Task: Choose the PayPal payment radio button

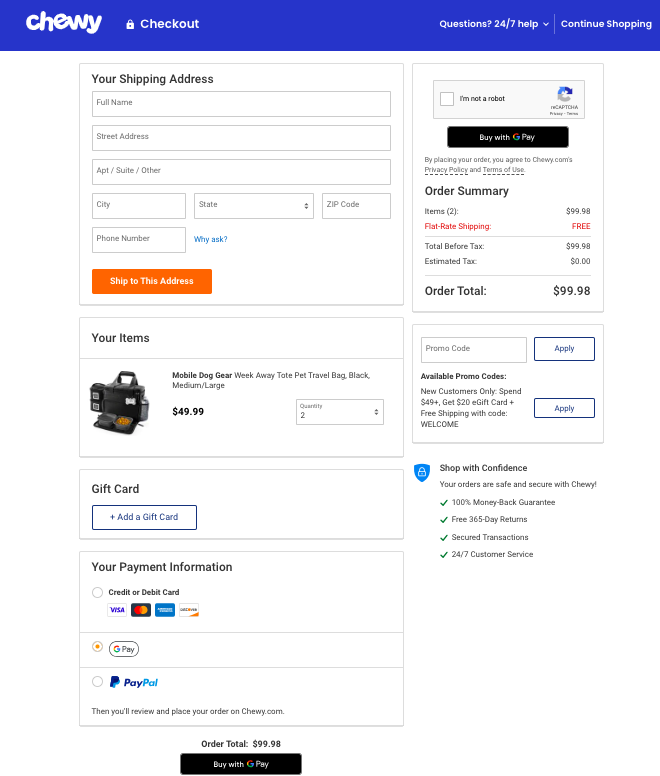Action: [97, 682]
